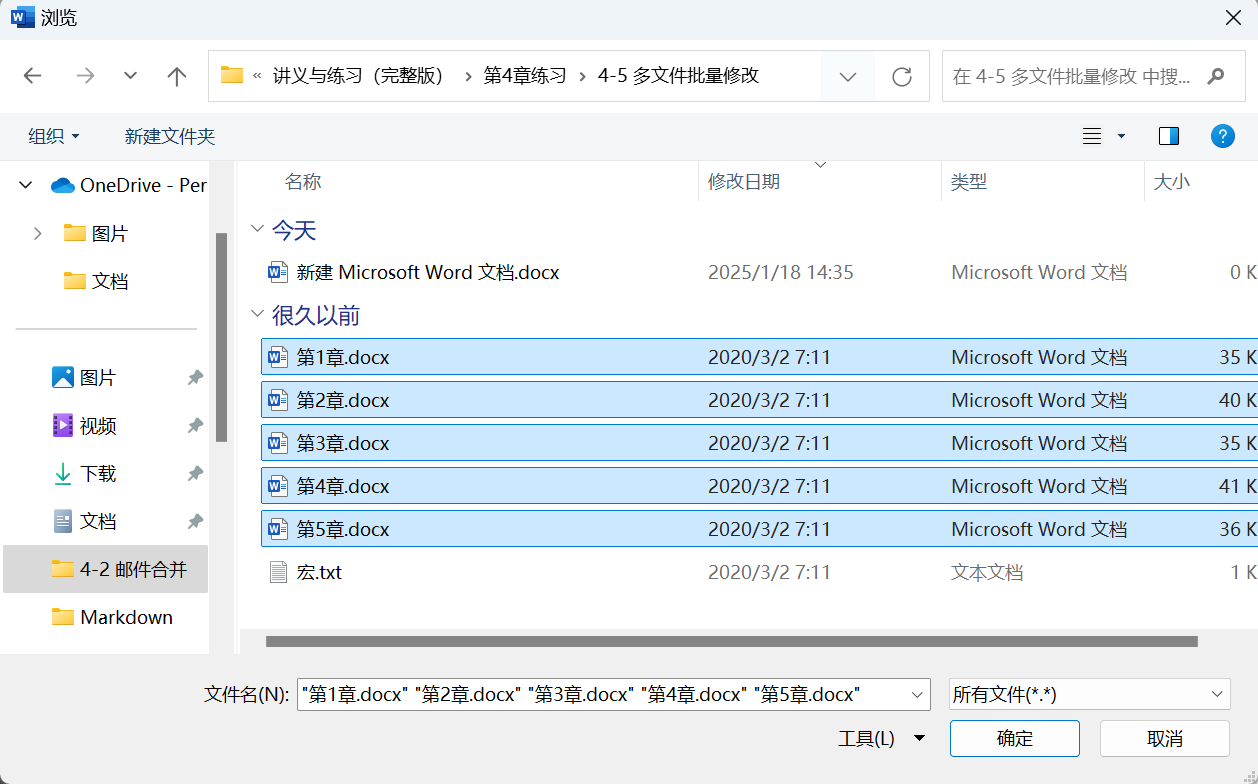Open the help icon
The image size is (1258, 784).
(x=1222, y=136)
